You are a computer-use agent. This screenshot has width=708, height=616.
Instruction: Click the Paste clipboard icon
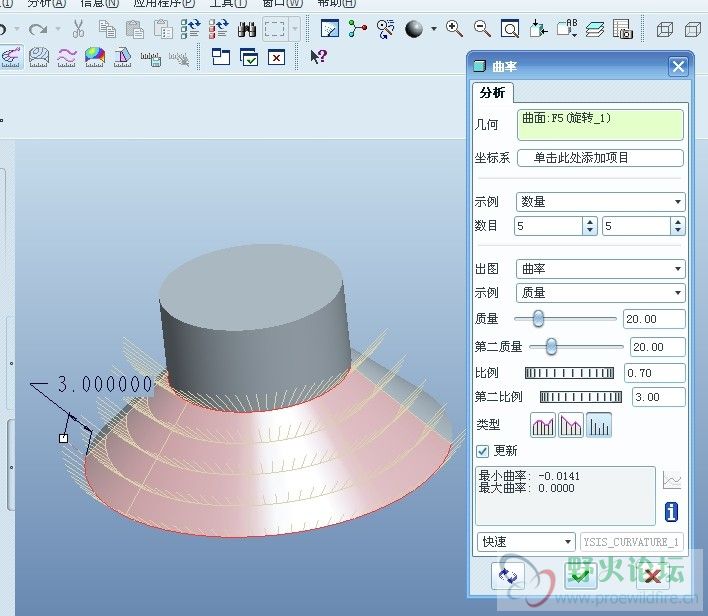135,29
